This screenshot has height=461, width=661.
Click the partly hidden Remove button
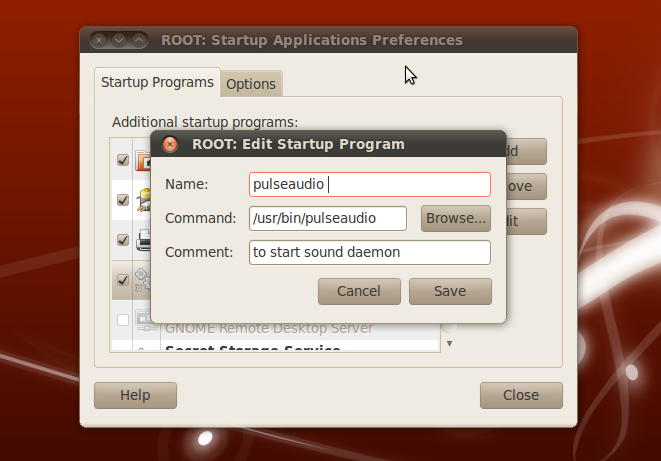[x=526, y=186]
